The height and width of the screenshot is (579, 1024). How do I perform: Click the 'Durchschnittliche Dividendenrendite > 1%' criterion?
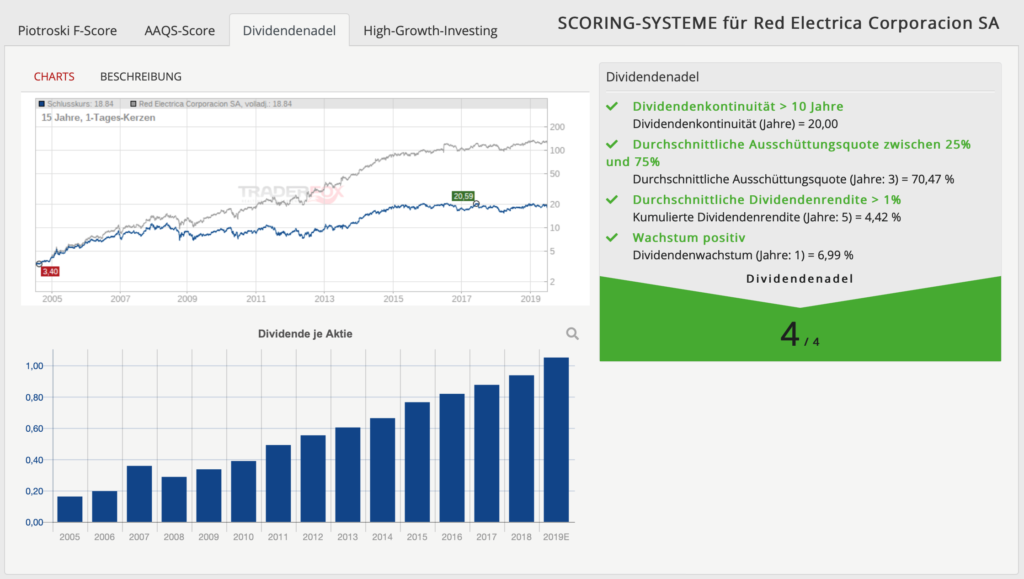point(767,200)
